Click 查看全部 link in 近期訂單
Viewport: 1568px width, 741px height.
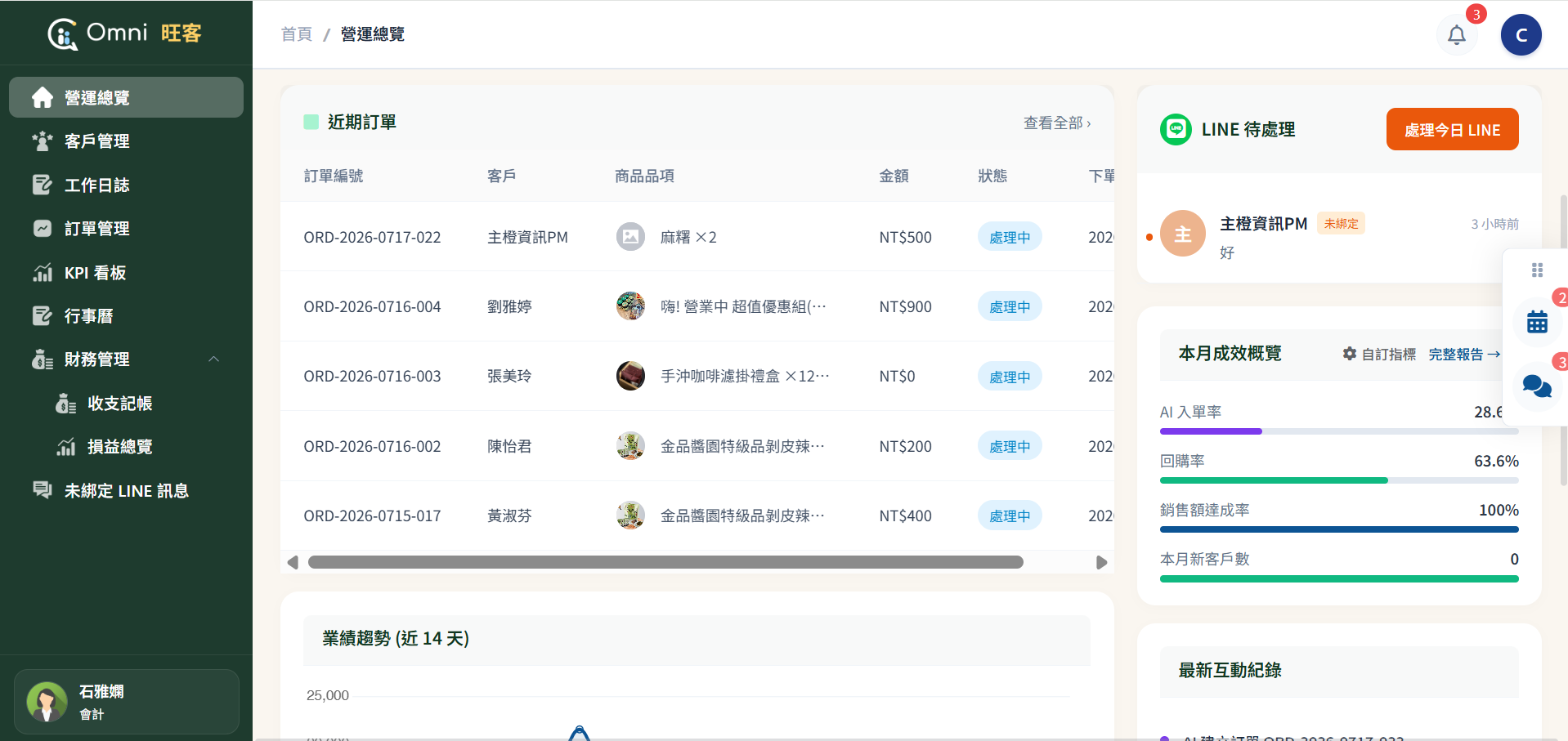(x=1057, y=123)
